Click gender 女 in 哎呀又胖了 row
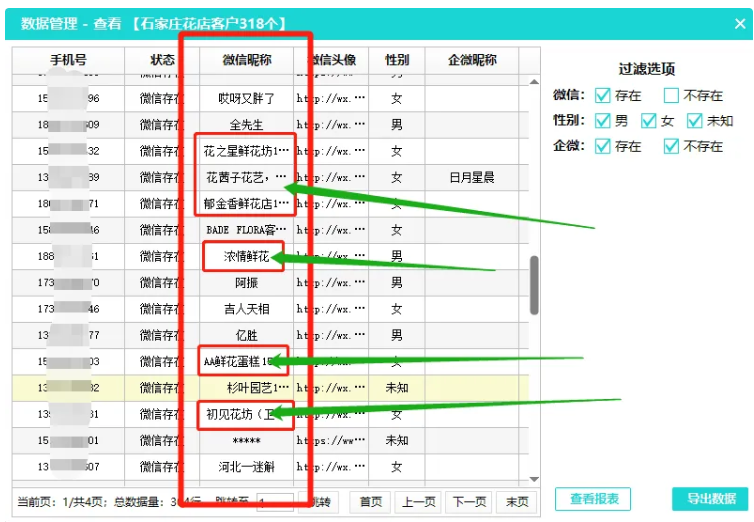Screen dimensions: 754x522 pos(397,99)
